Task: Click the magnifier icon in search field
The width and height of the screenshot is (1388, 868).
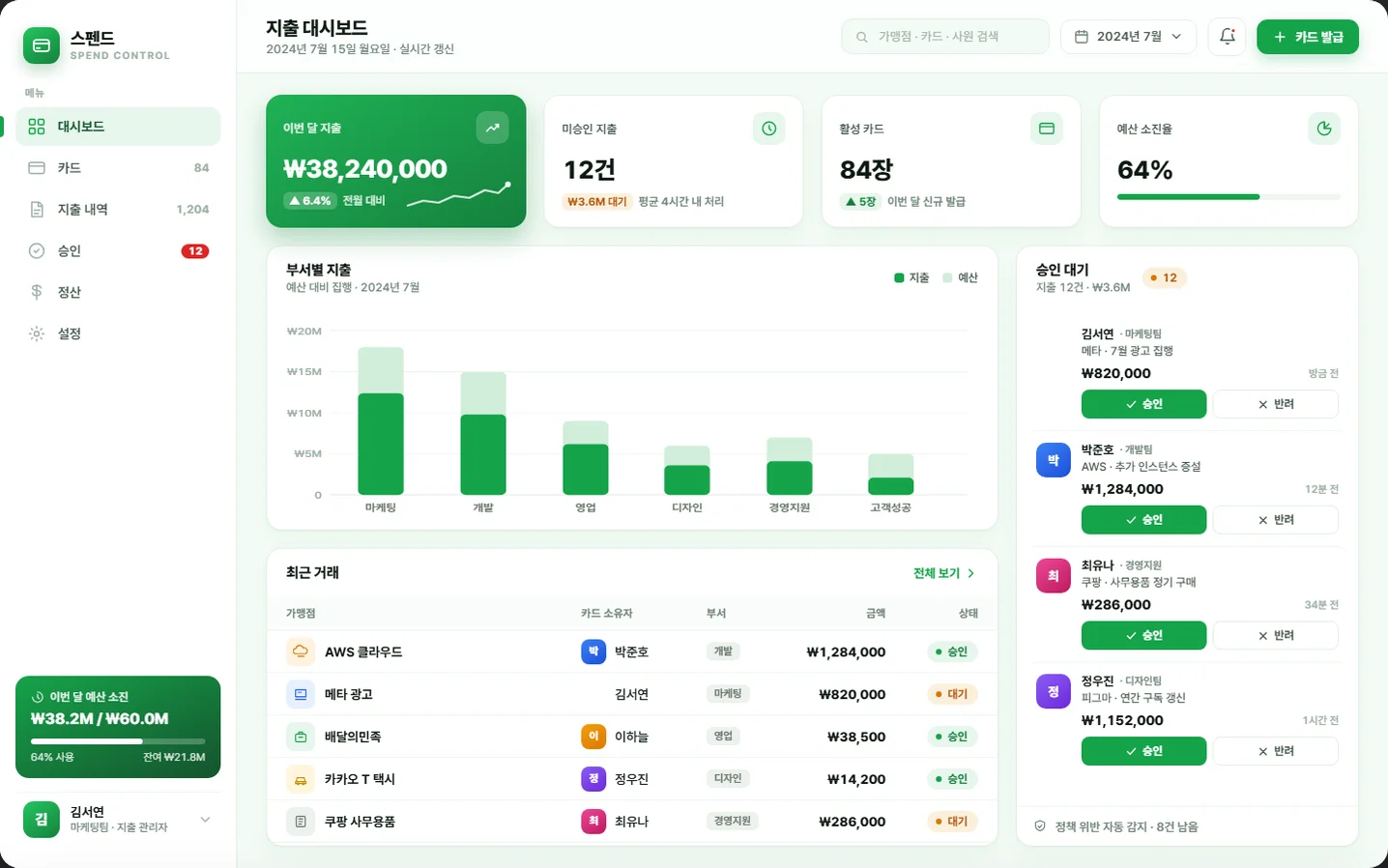Action: [x=861, y=37]
